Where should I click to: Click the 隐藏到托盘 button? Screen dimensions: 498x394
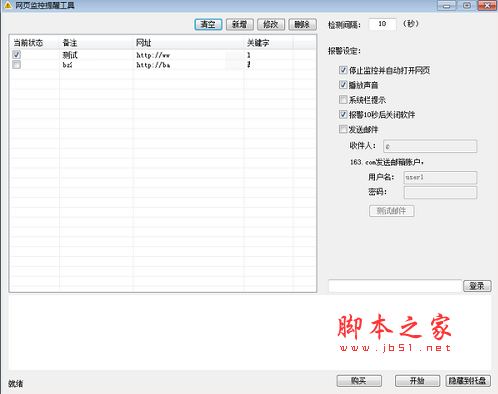[x=468, y=381]
